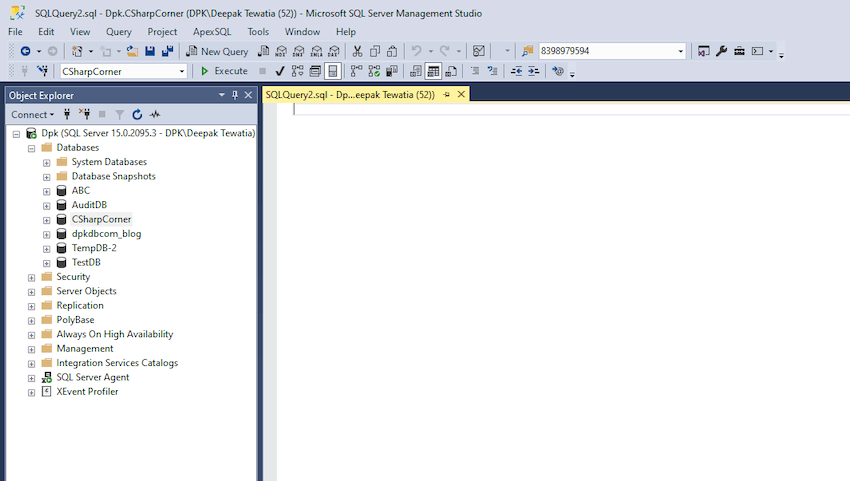Viewport: 850px width, 481px height.
Task: Refresh the Object Explorer tree
Action: [x=137, y=114]
